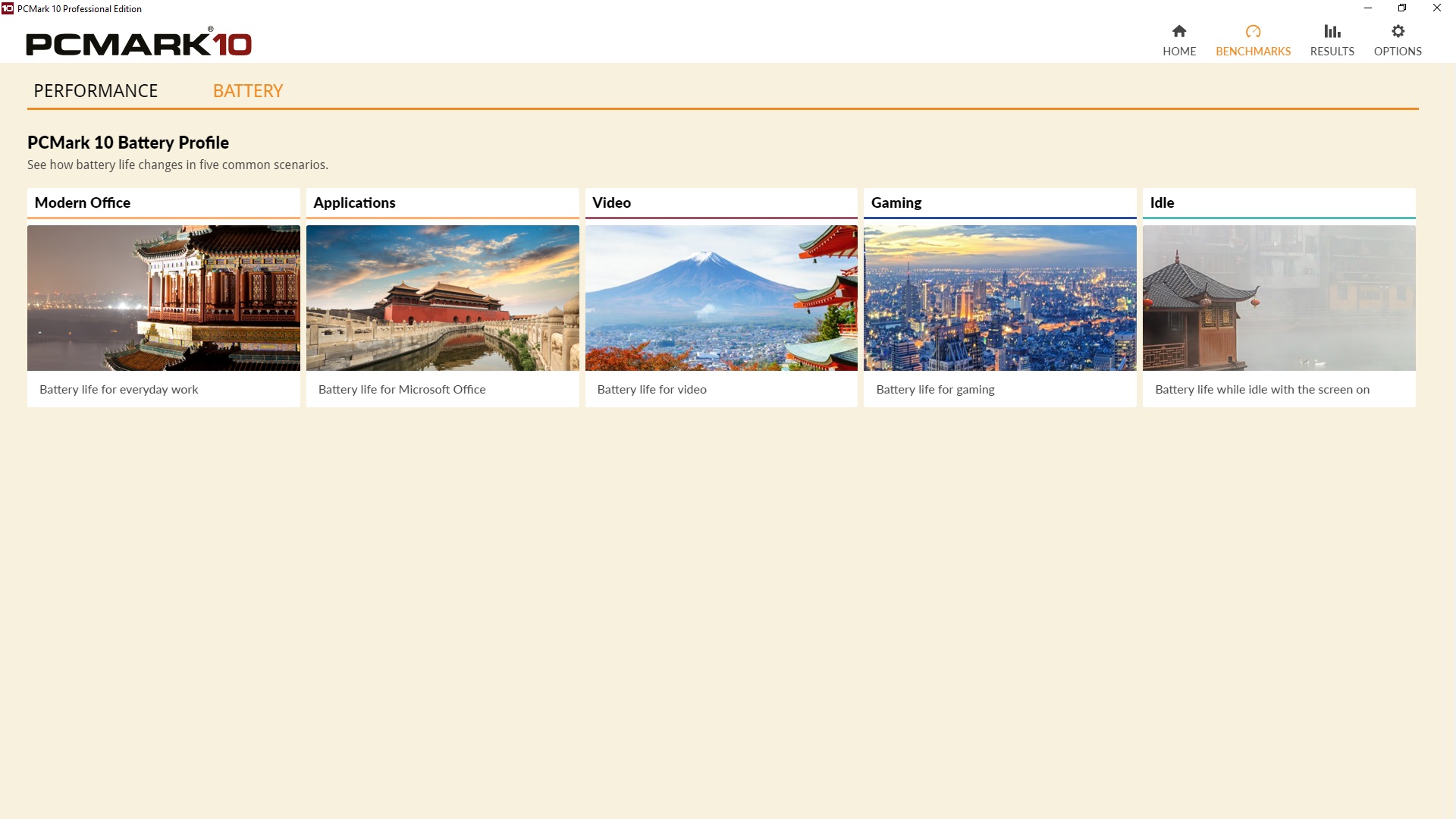Open the Video scenario heading
Viewport: 1456px width, 819px height.
point(611,202)
